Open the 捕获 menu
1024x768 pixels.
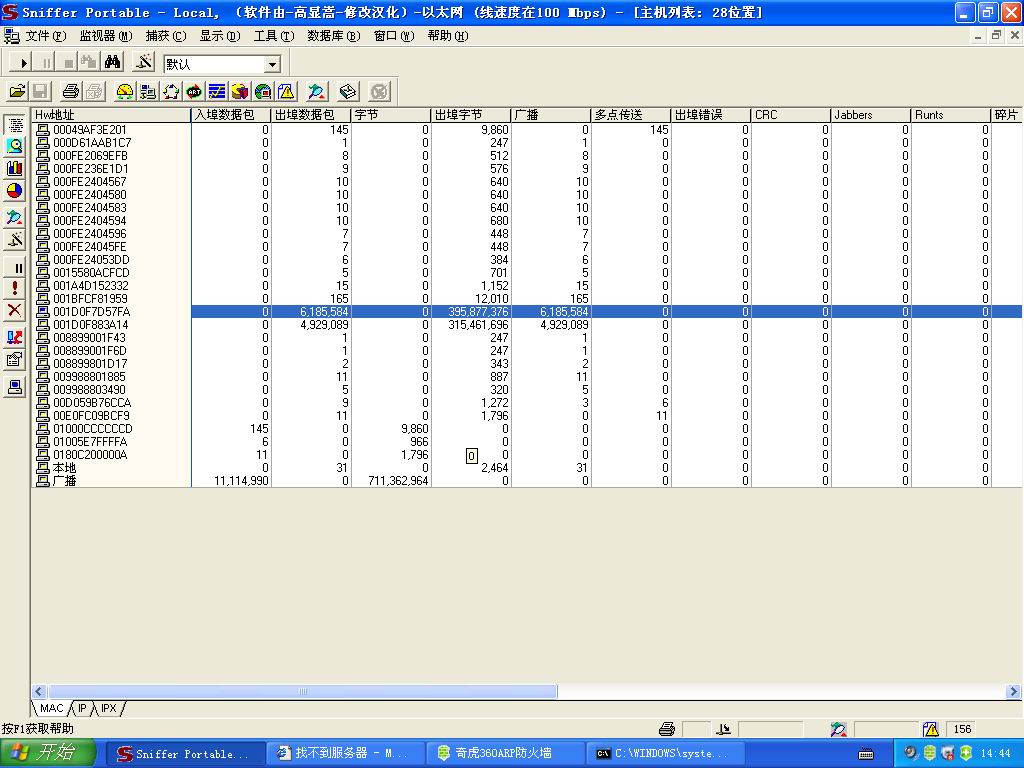(165, 36)
